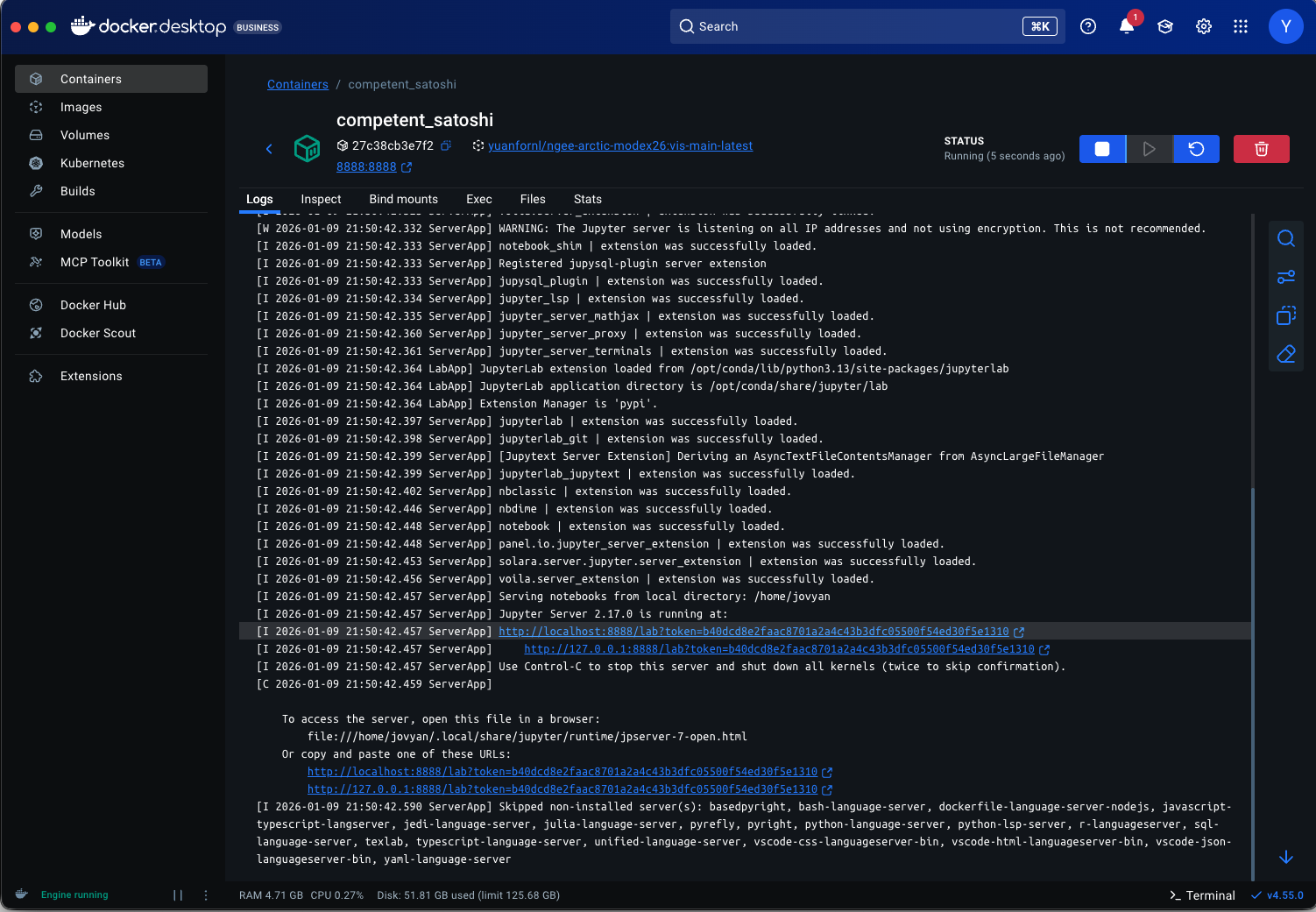Search the container logs

click(1285, 237)
